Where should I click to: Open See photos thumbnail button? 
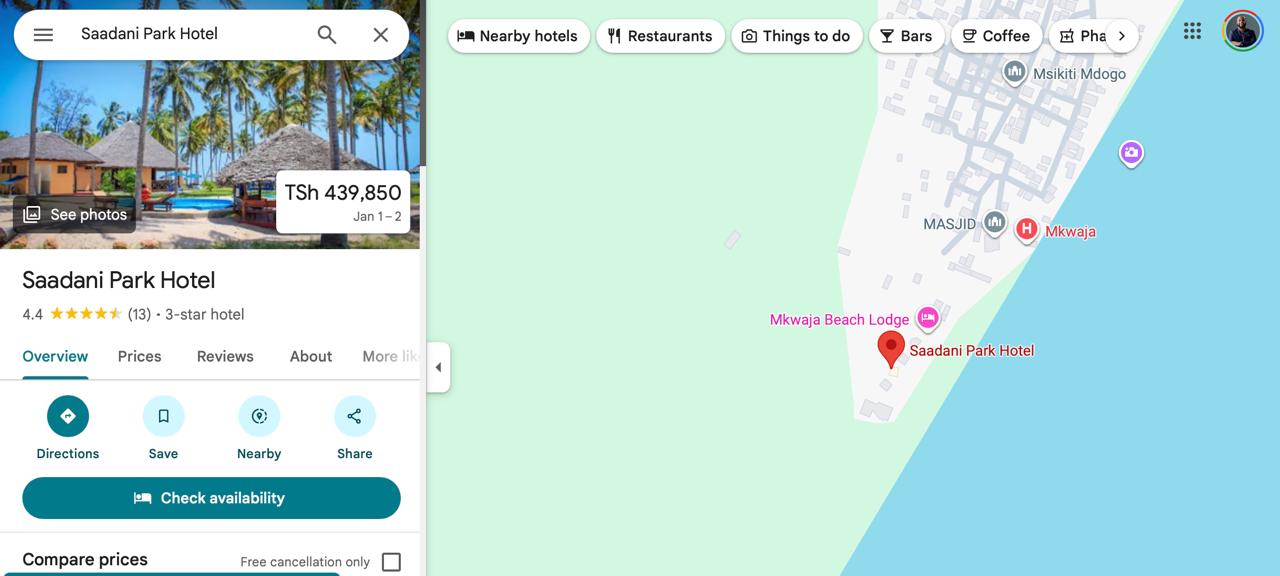click(75, 214)
